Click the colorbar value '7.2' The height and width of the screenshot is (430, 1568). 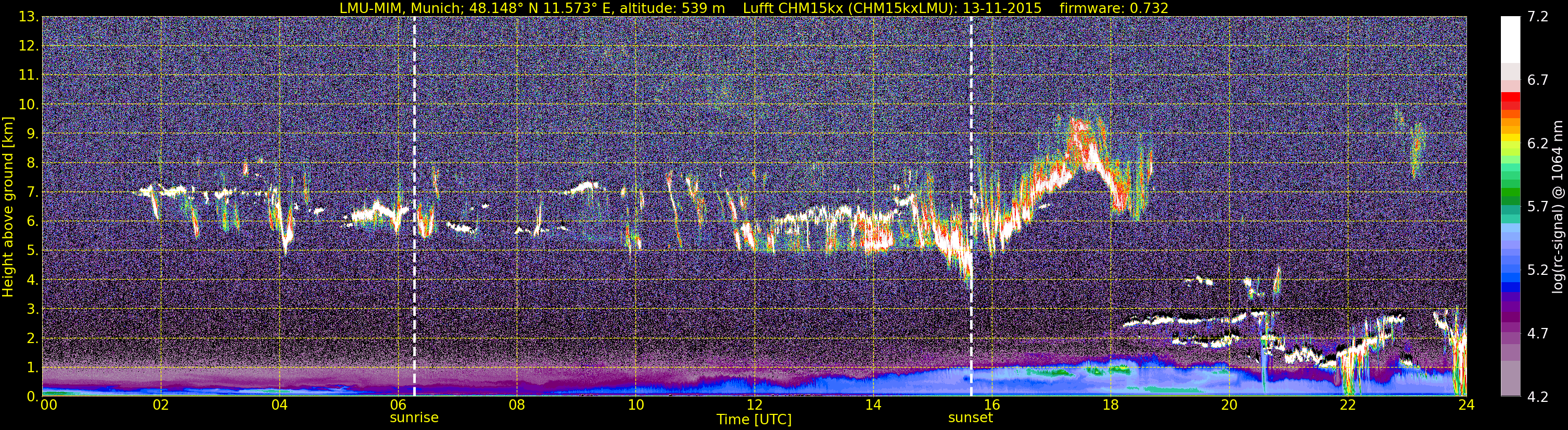point(1538,17)
